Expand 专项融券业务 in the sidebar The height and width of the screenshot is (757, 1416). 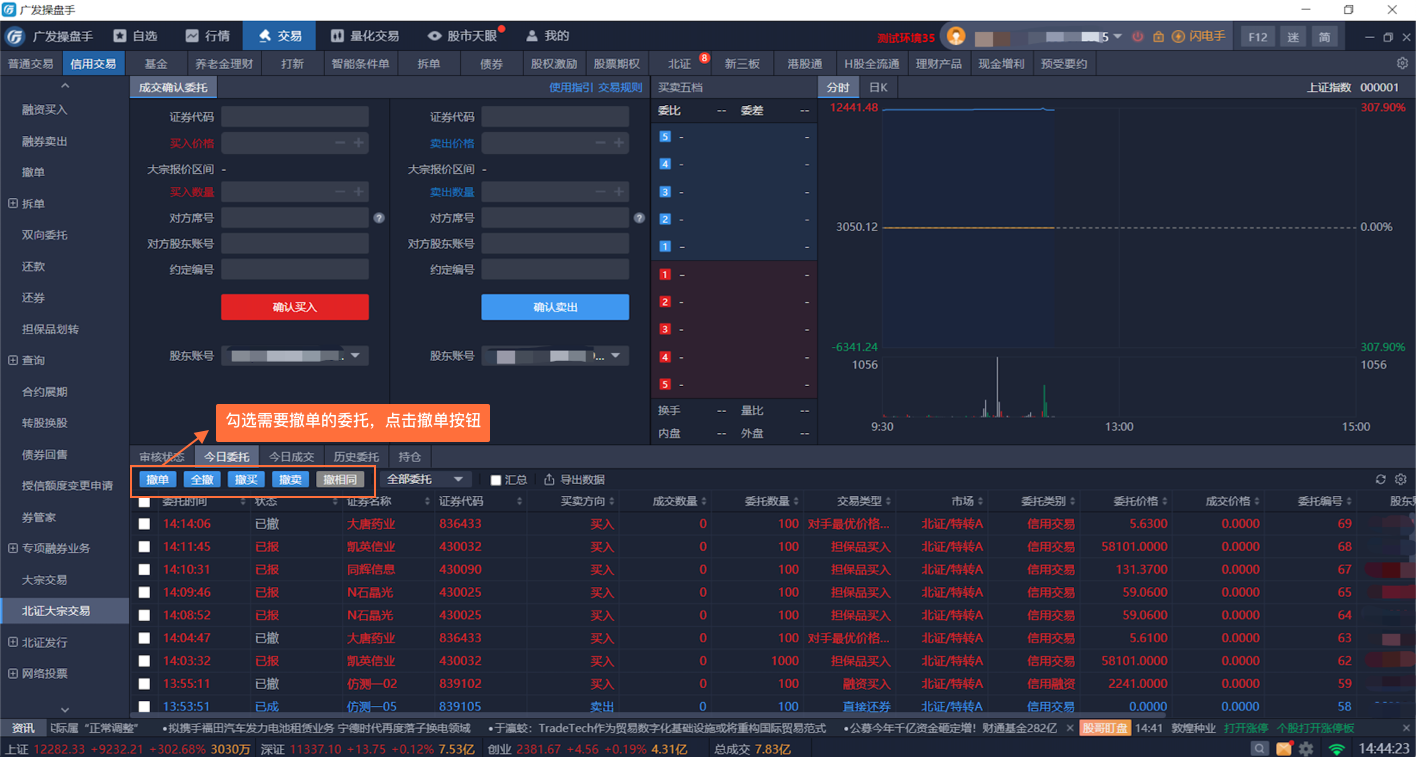(x=13, y=549)
